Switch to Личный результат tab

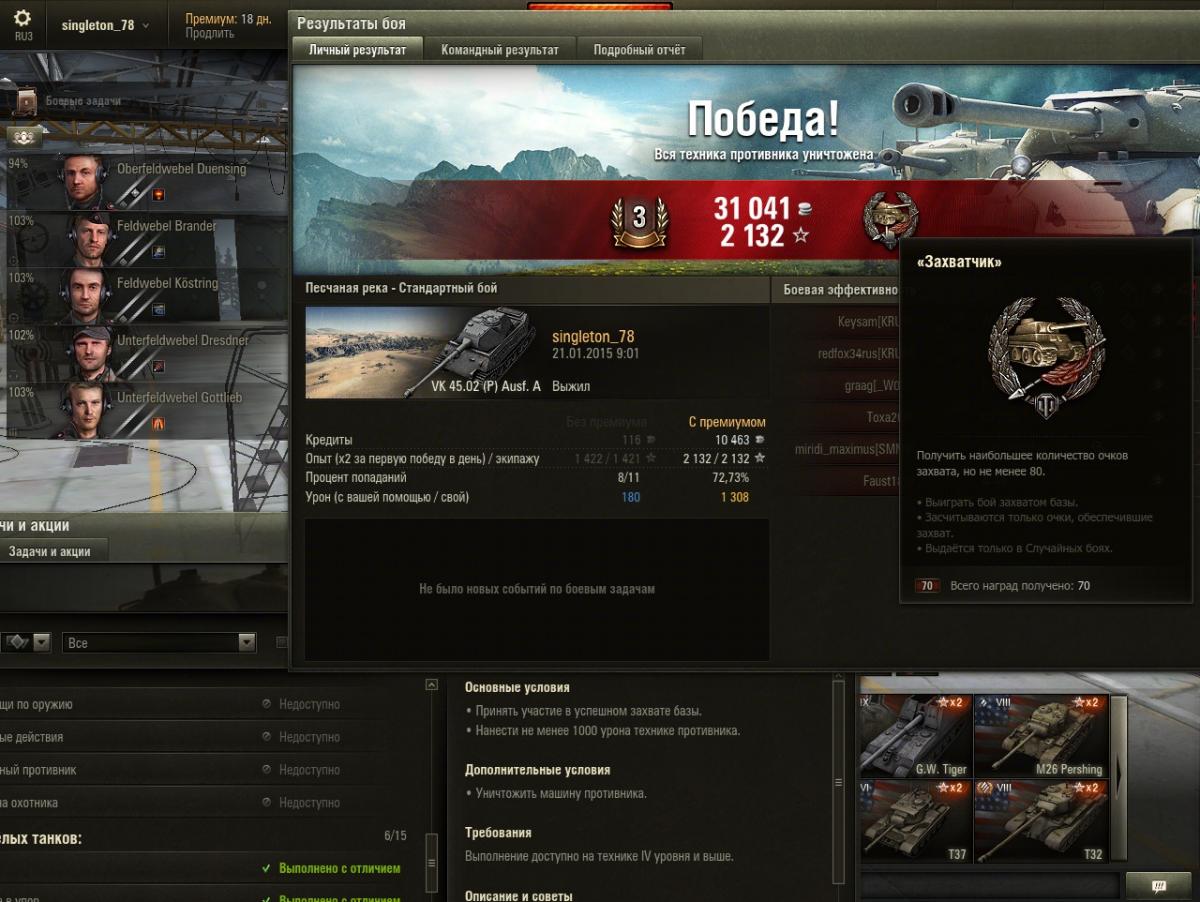tap(357, 49)
